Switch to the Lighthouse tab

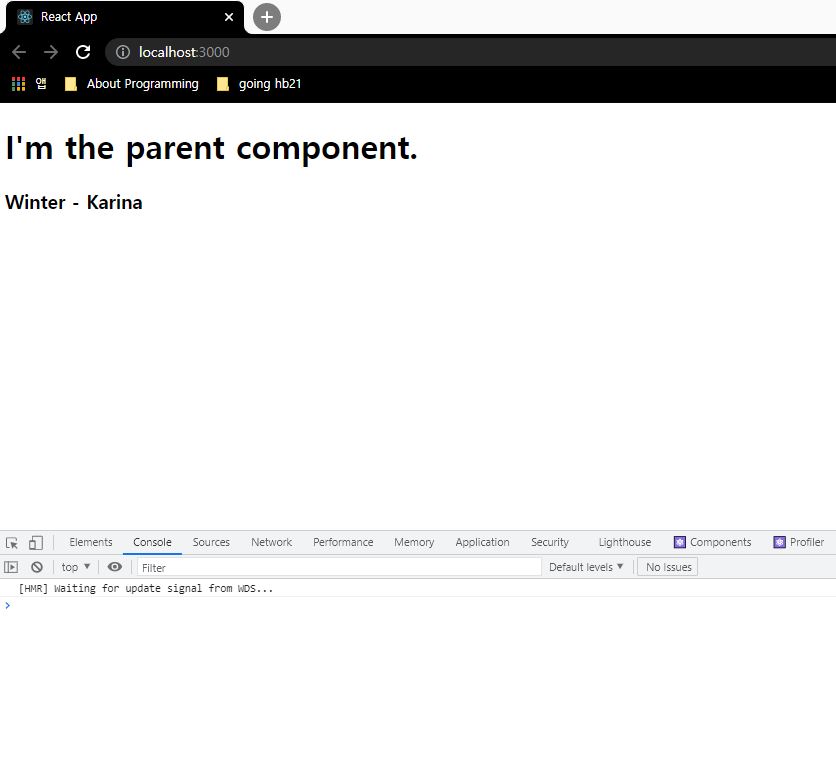point(624,542)
